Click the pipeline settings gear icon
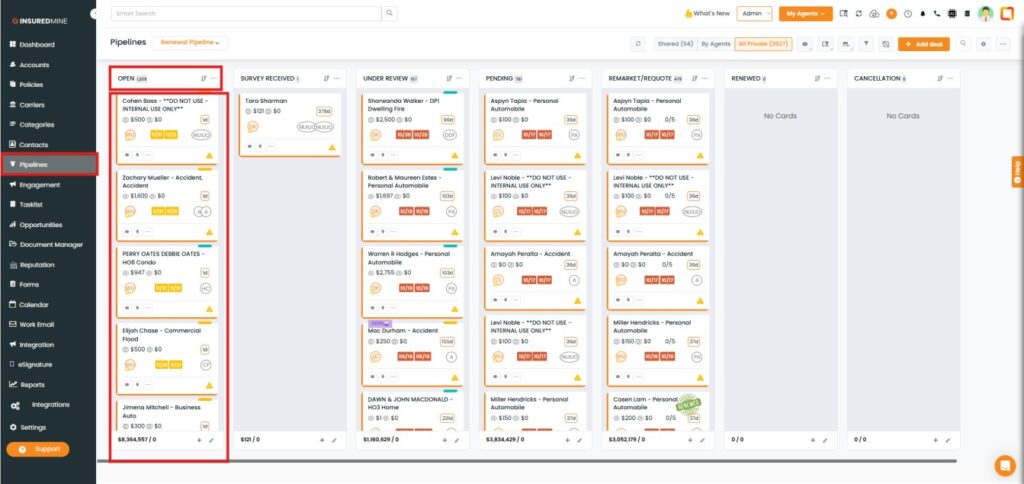1024x484 pixels. pos(983,44)
